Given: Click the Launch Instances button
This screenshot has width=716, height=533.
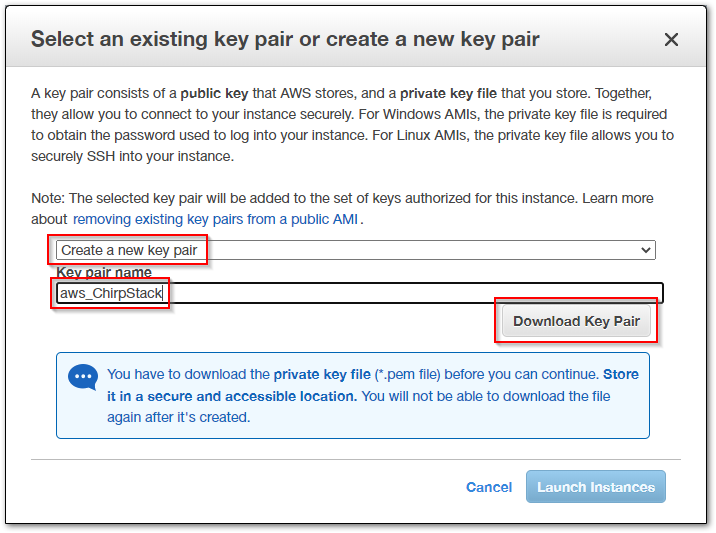Looking at the screenshot, I should tap(595, 487).
